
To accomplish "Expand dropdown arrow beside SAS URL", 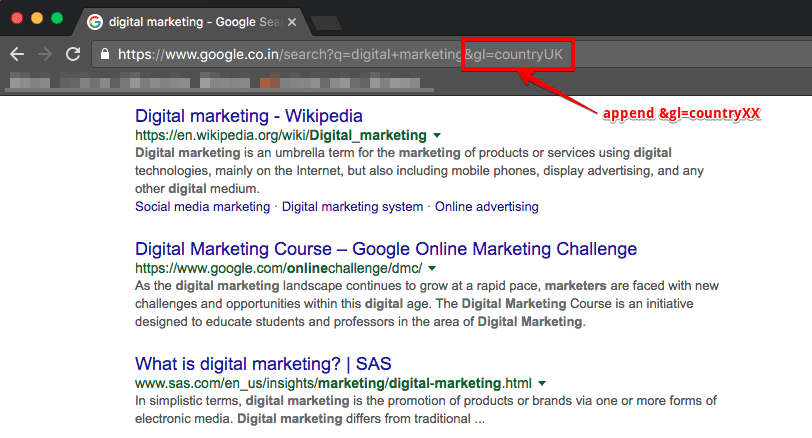I will click(542, 383).
